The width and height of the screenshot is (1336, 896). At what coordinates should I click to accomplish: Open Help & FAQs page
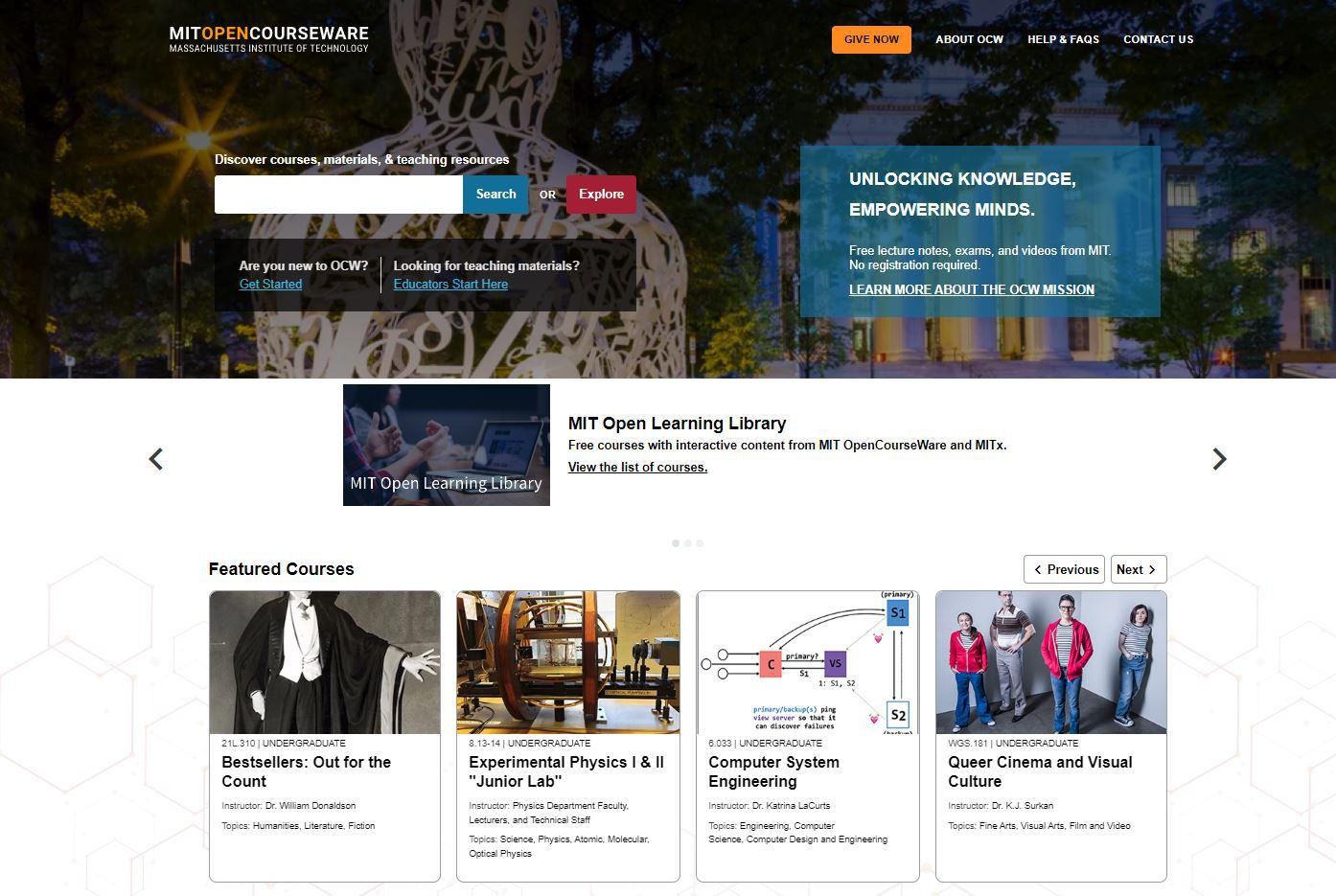pyautogui.click(x=1063, y=39)
